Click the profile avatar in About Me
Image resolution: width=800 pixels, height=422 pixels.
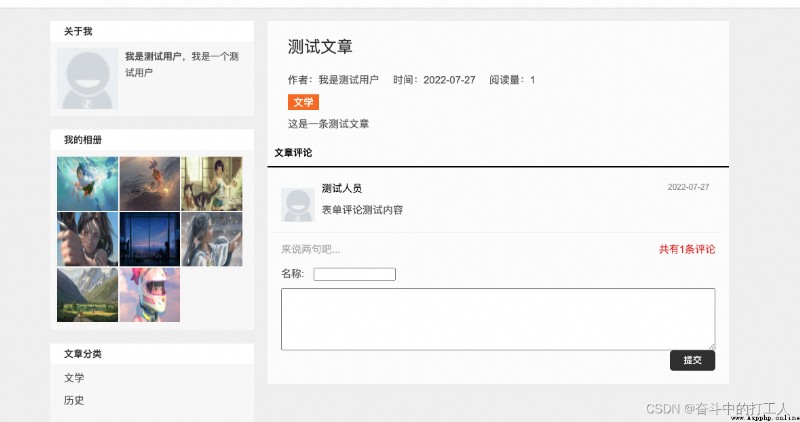[87, 79]
